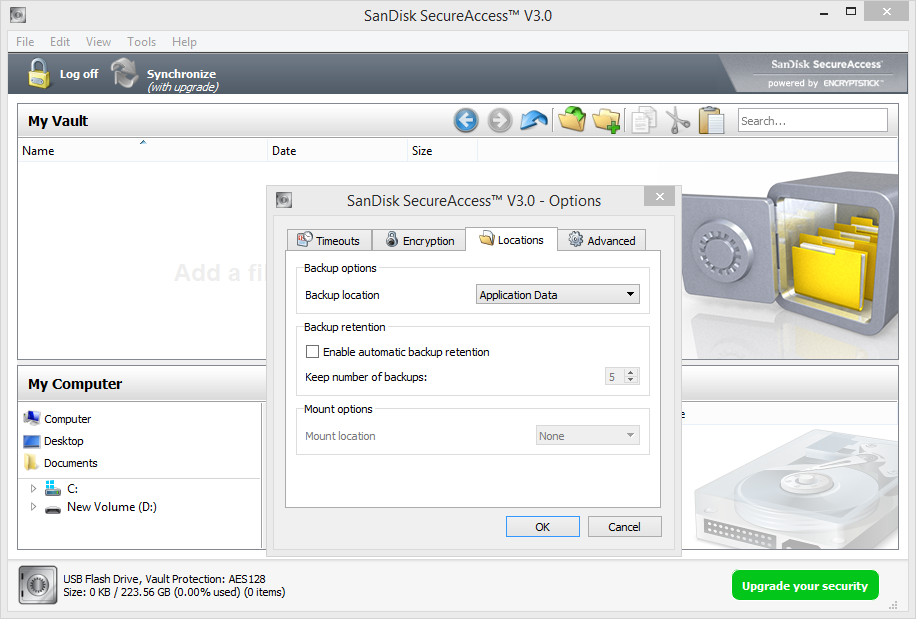Click the new folder plus icon
This screenshot has height=619, width=916.
click(606, 121)
